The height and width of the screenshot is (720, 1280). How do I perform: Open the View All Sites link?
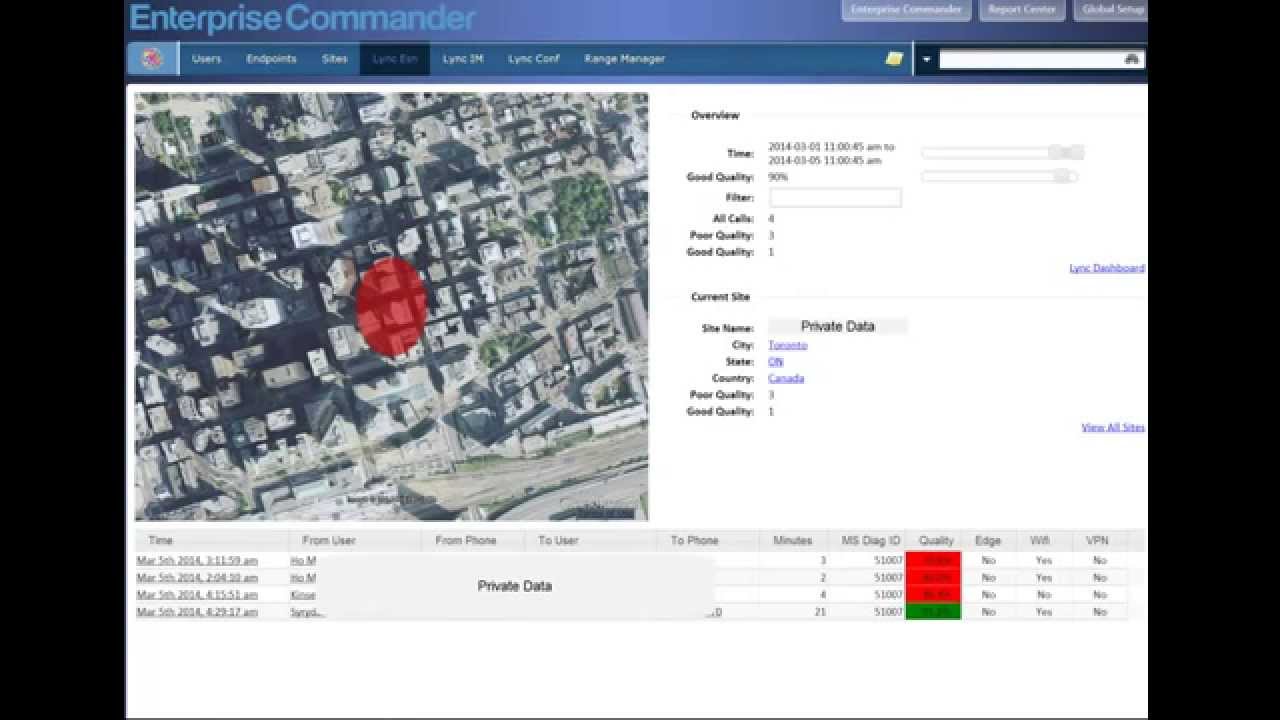(1113, 428)
